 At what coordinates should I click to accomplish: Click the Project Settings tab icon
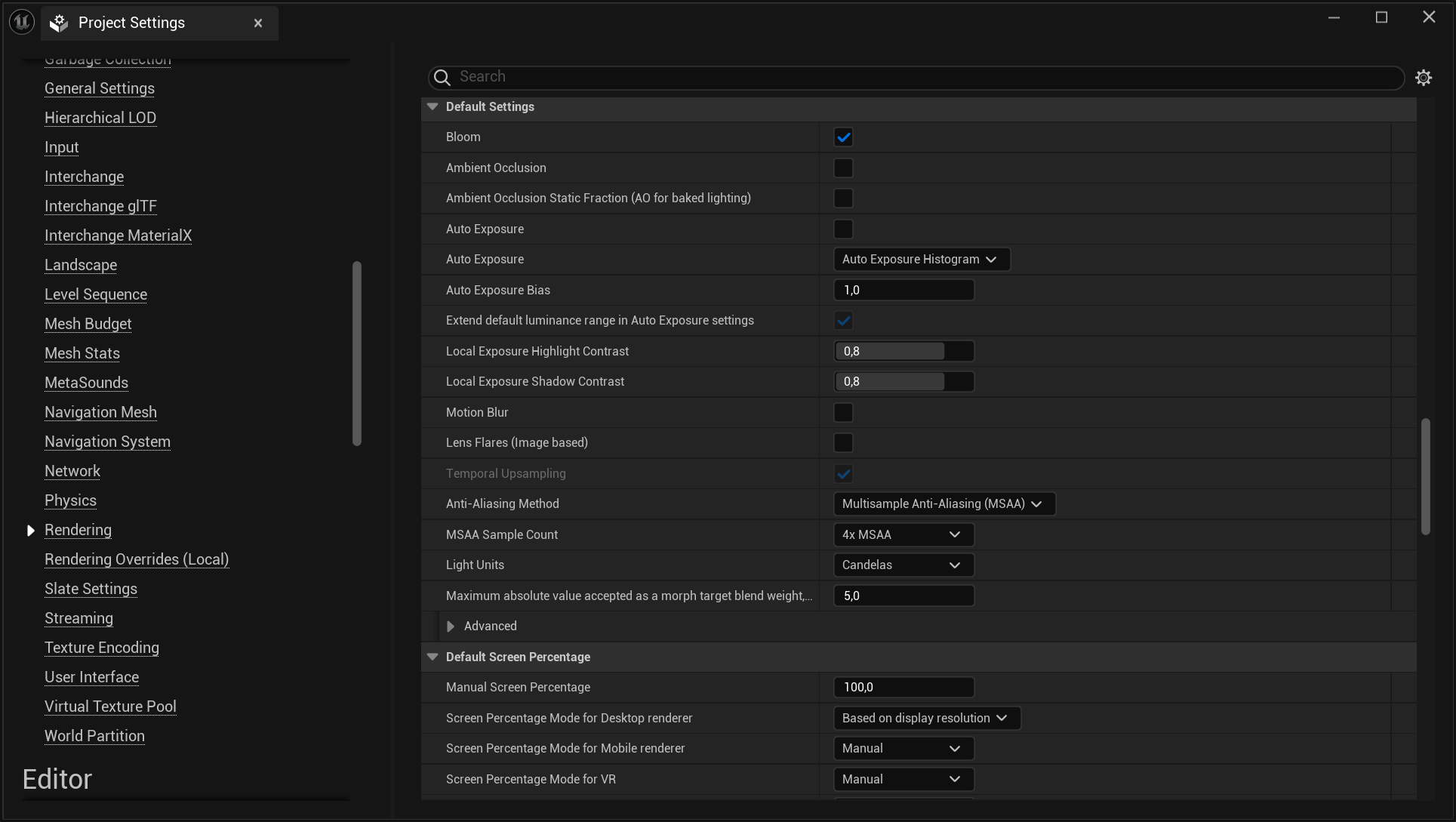point(57,23)
